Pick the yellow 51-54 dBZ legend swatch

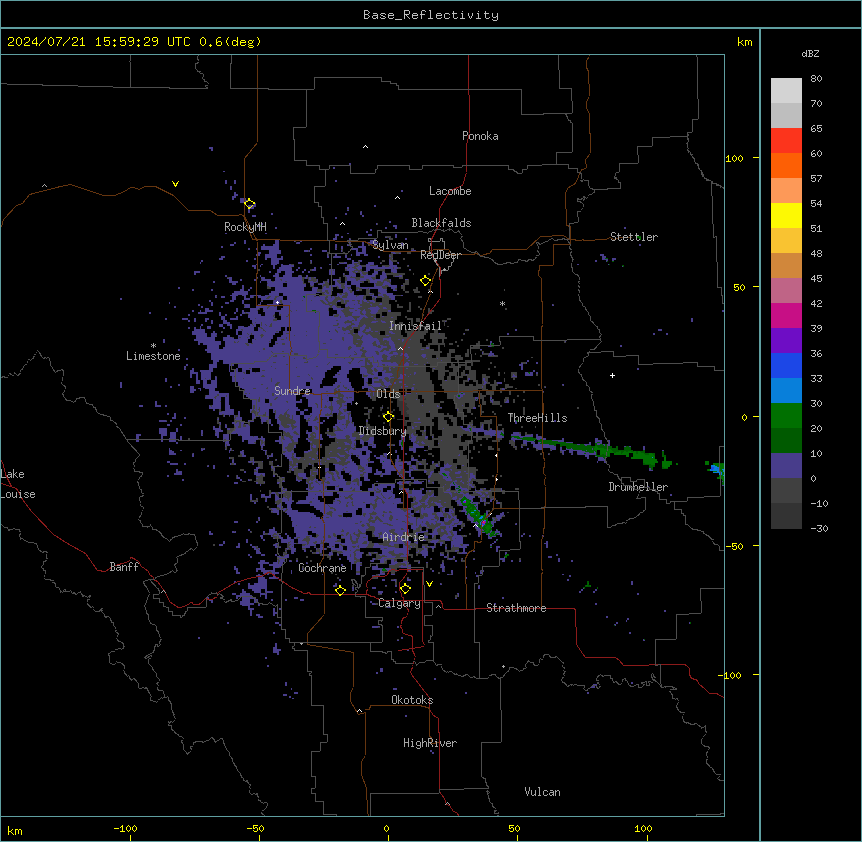(x=786, y=215)
